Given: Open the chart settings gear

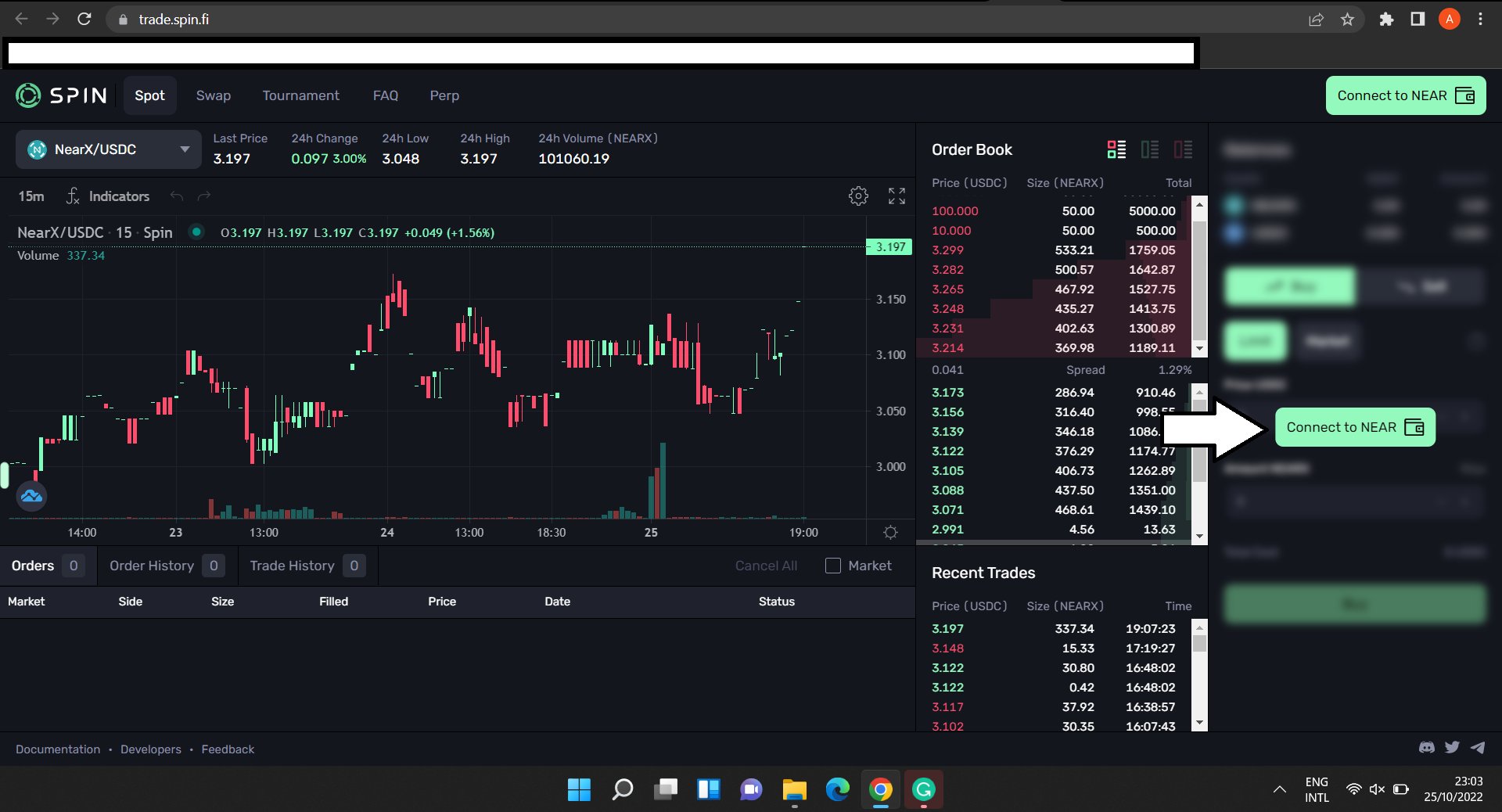Looking at the screenshot, I should [858, 196].
